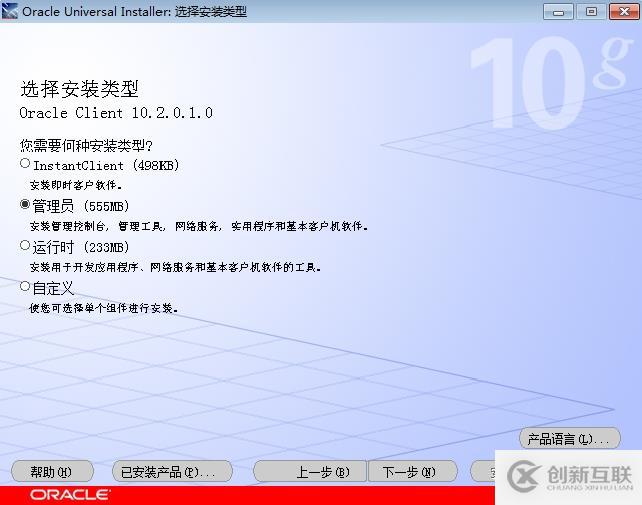Click the 使您可选择单个组件进行安装 description

[103, 308]
